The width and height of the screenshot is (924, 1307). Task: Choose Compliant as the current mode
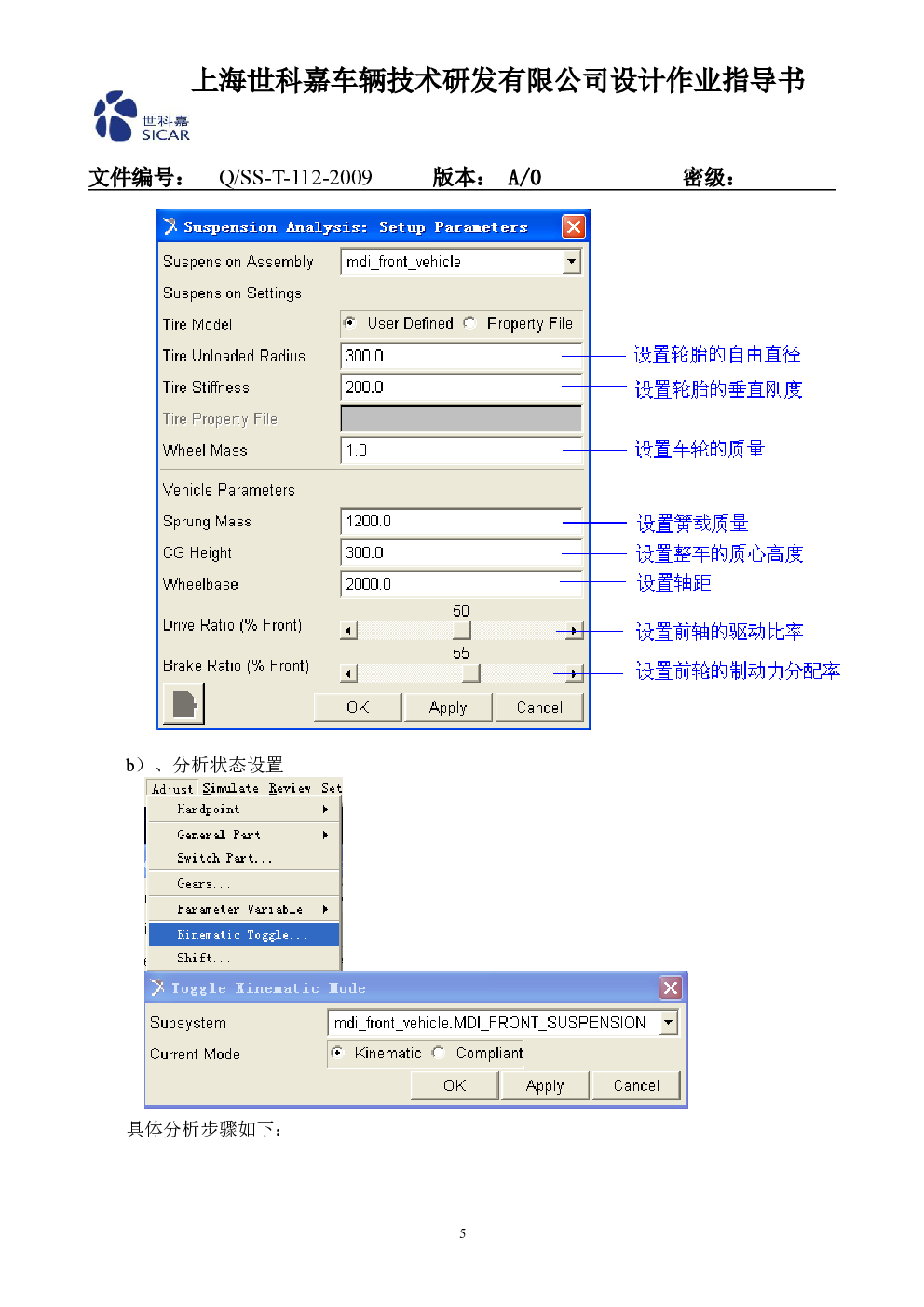pos(439,1053)
